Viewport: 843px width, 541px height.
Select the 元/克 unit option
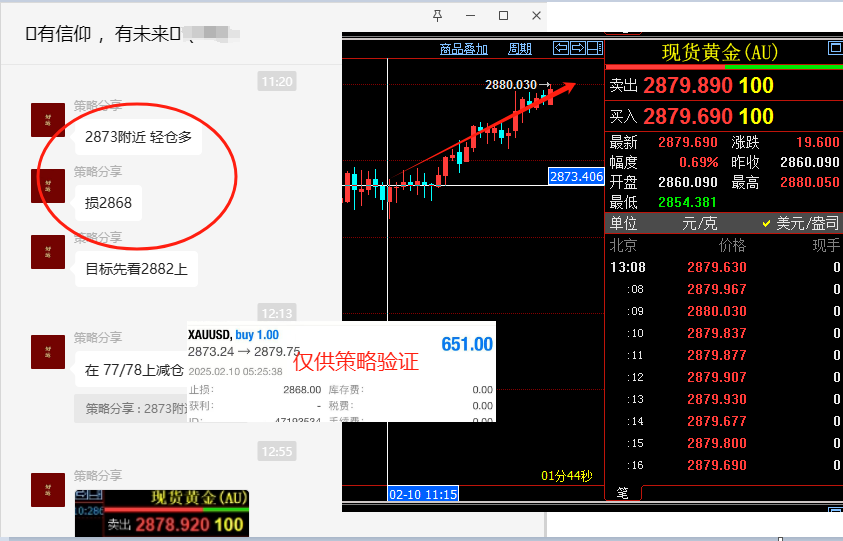699,223
